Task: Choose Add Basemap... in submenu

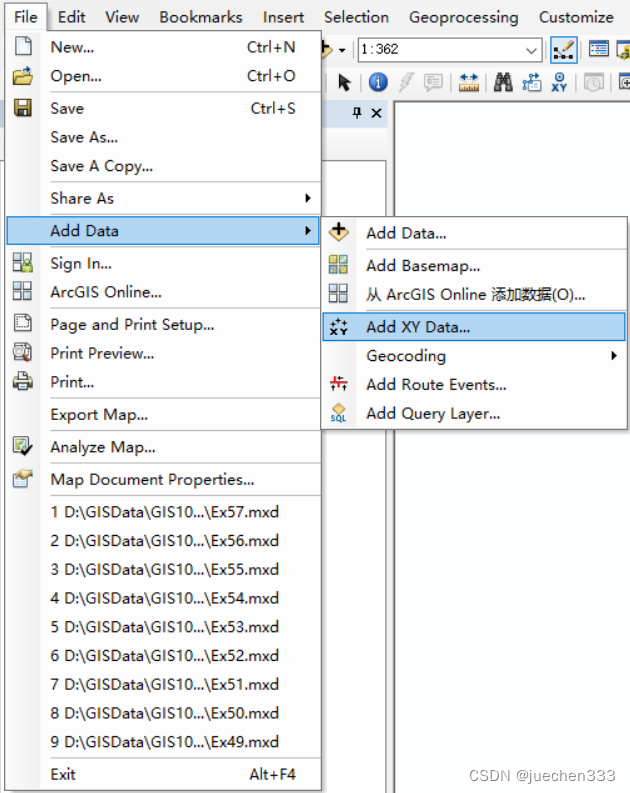Action: (x=474, y=266)
